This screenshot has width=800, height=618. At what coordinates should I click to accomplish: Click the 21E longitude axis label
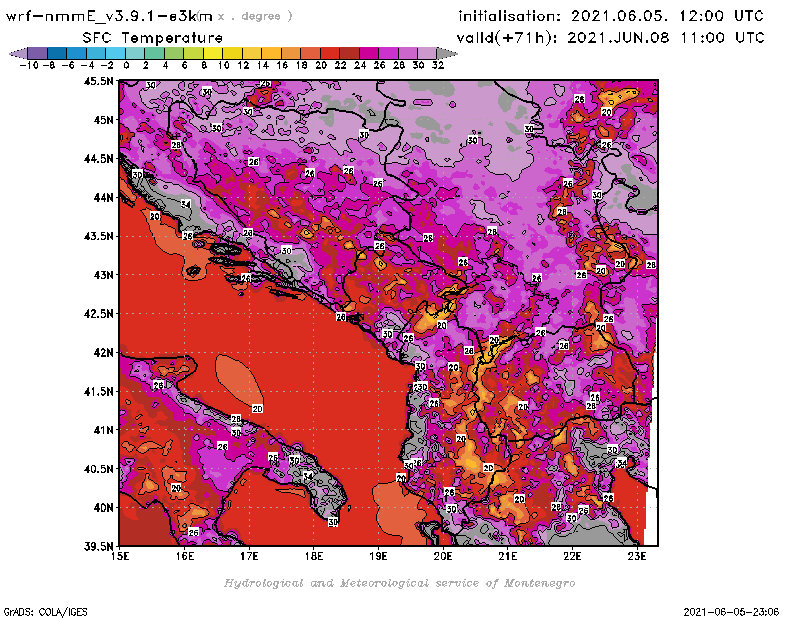click(508, 556)
